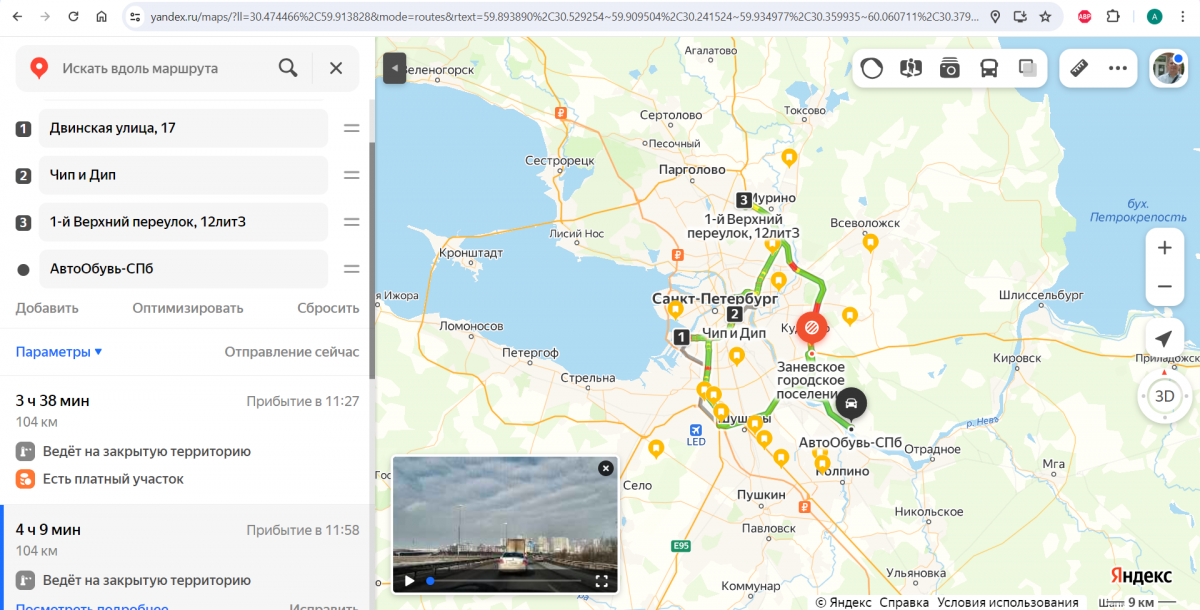Open the Chrome three-dot menu
Viewport: 1200px width, 610px height.
tap(1183, 17)
